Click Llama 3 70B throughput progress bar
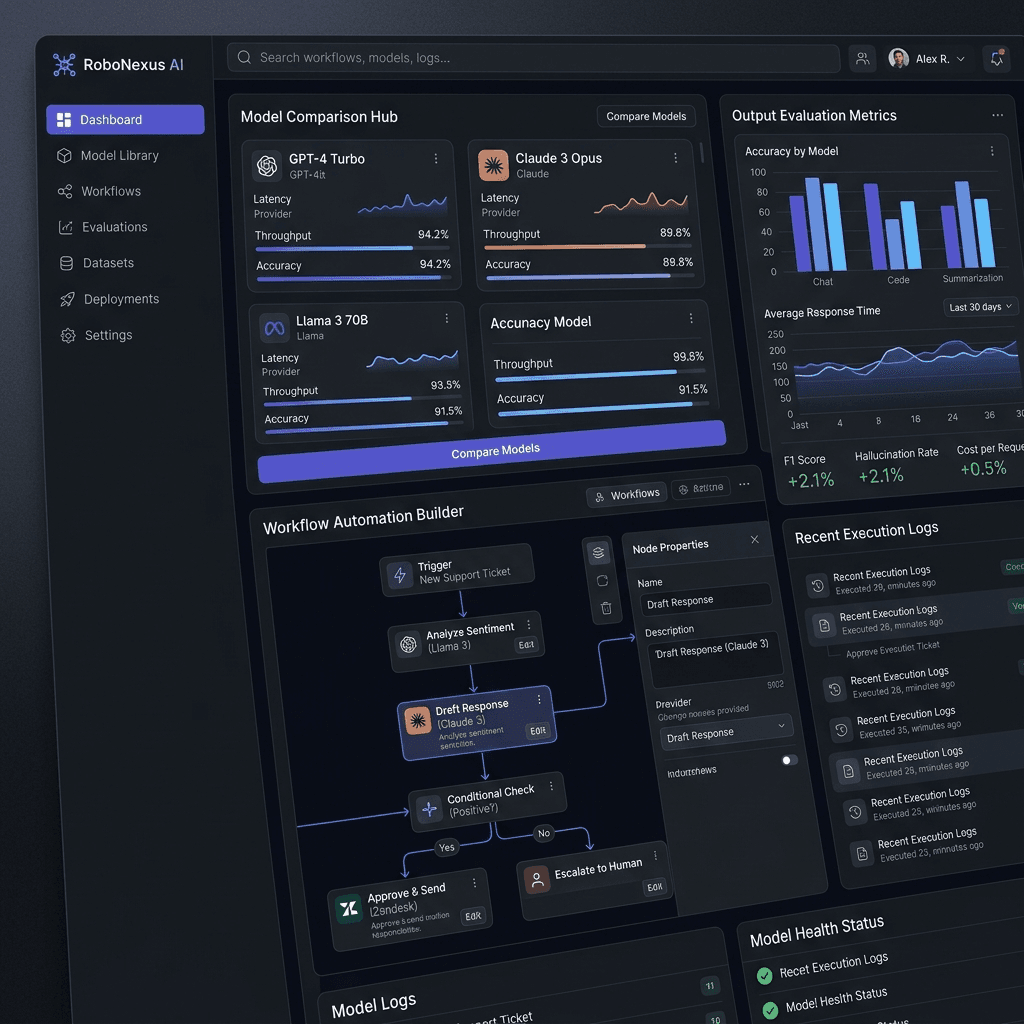The width and height of the screenshot is (1024, 1024). point(362,400)
